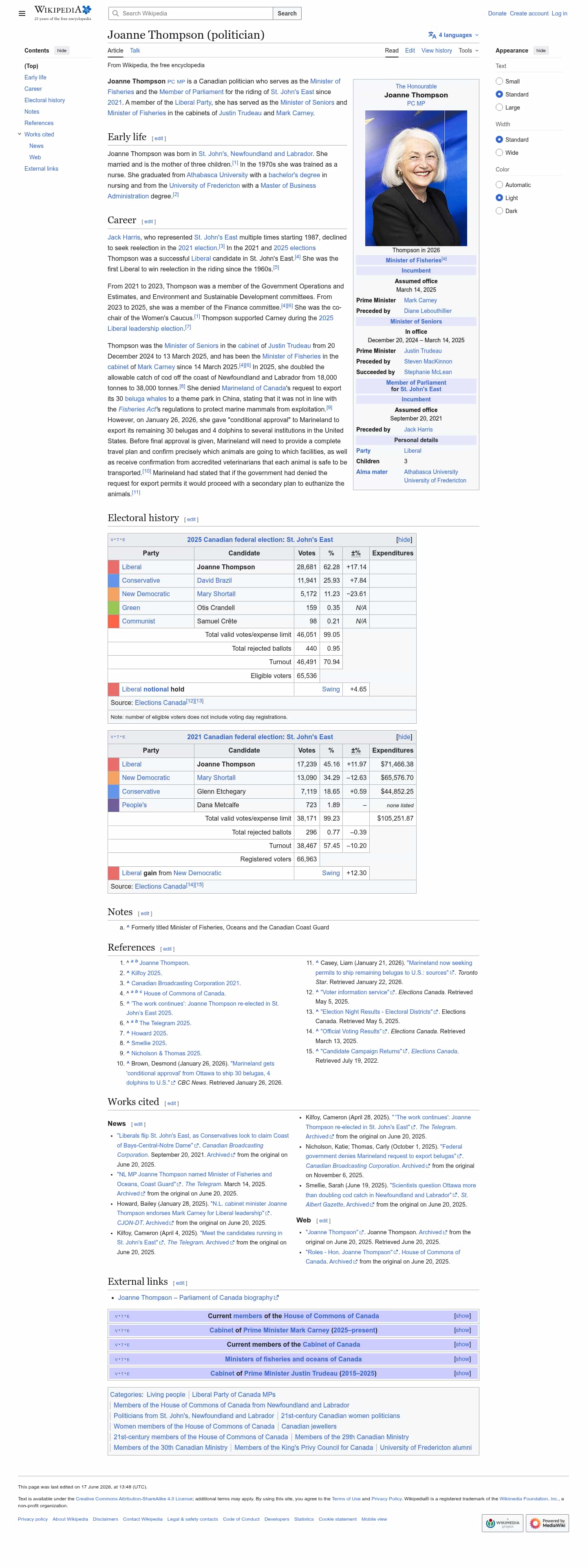Click the Search button
This screenshot has width=587, height=1568.
coord(287,13)
